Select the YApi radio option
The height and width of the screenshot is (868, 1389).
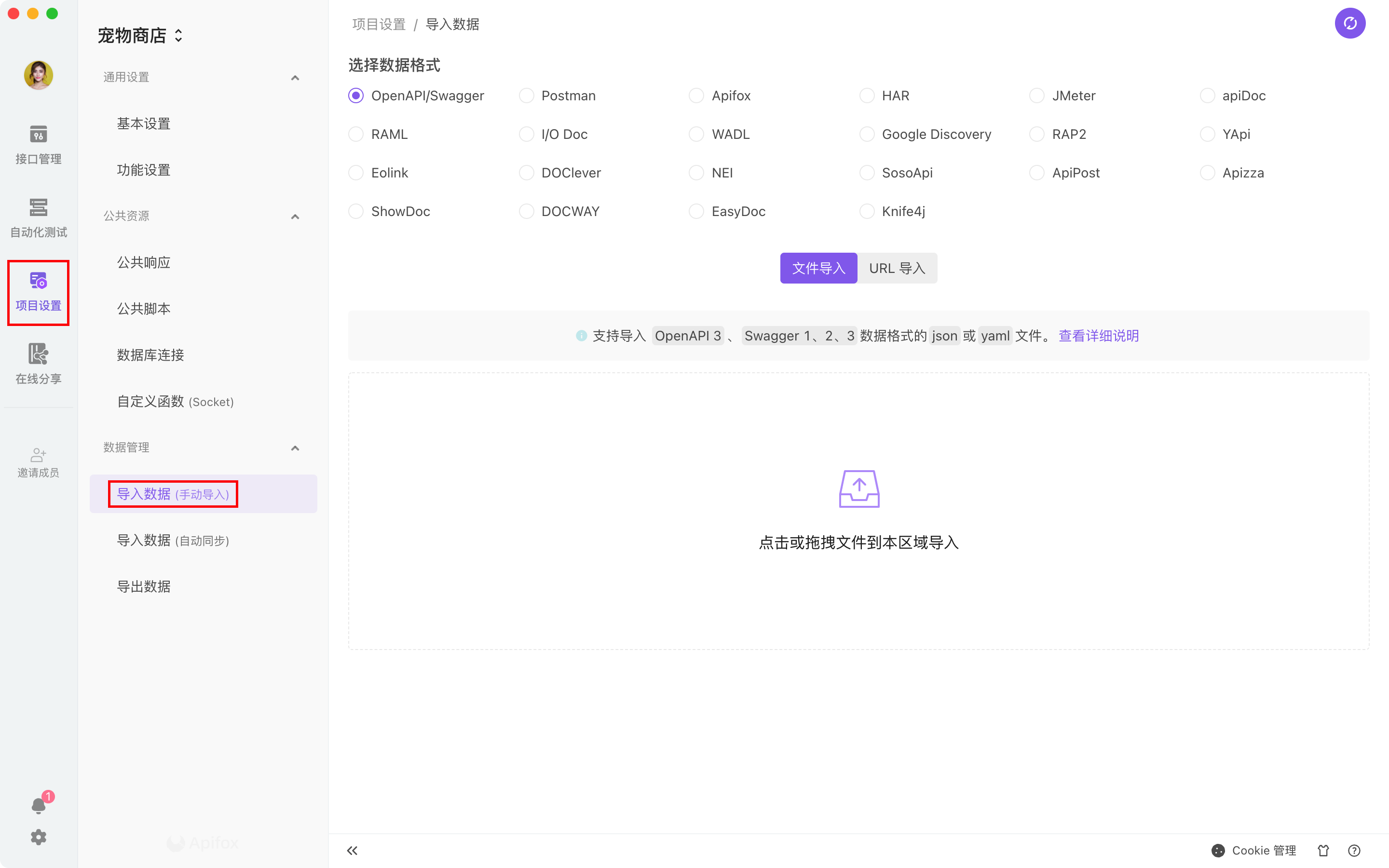pos(1207,134)
